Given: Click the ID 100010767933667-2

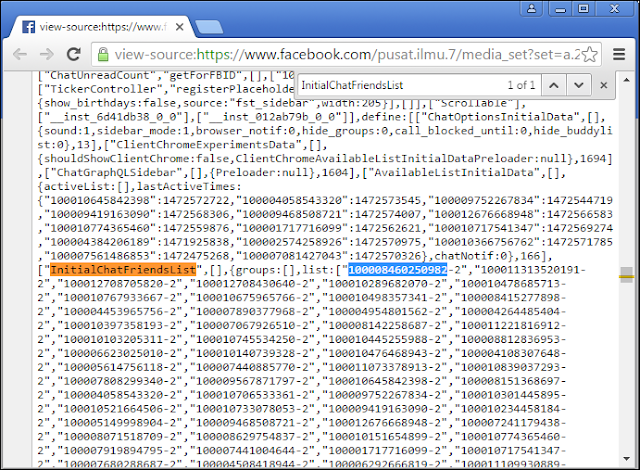Looking at the screenshot, I should (119, 297).
